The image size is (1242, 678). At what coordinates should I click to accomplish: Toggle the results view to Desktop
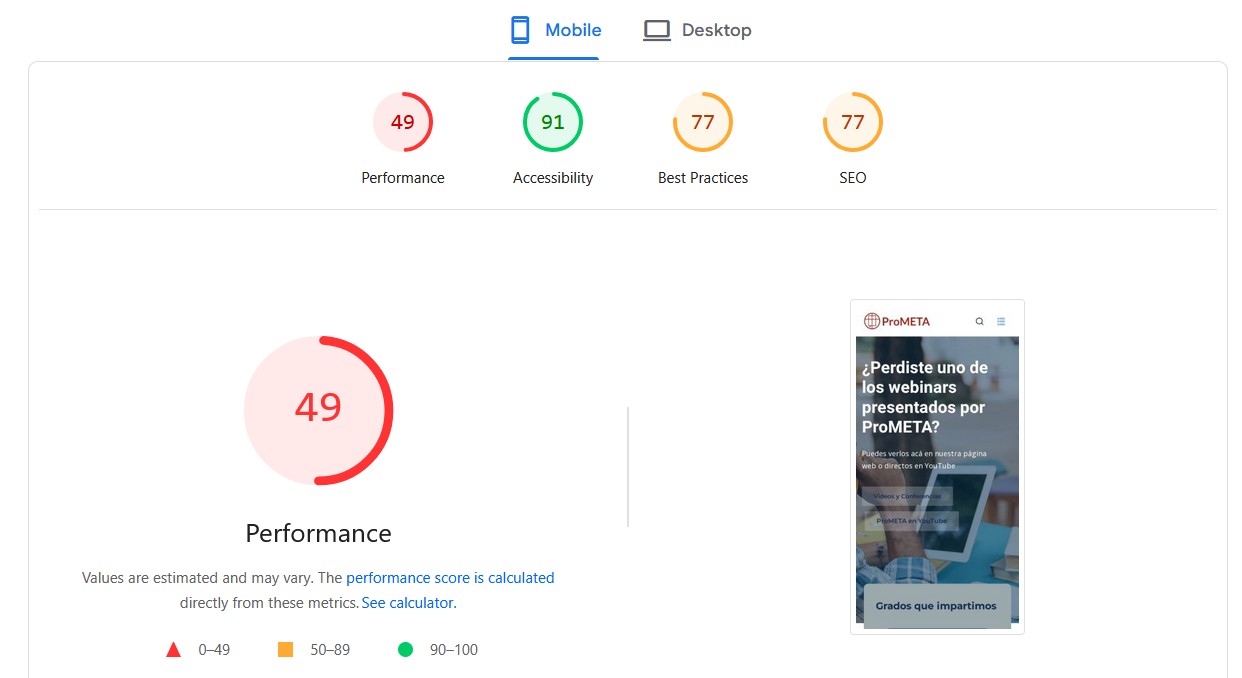pyautogui.click(x=715, y=29)
